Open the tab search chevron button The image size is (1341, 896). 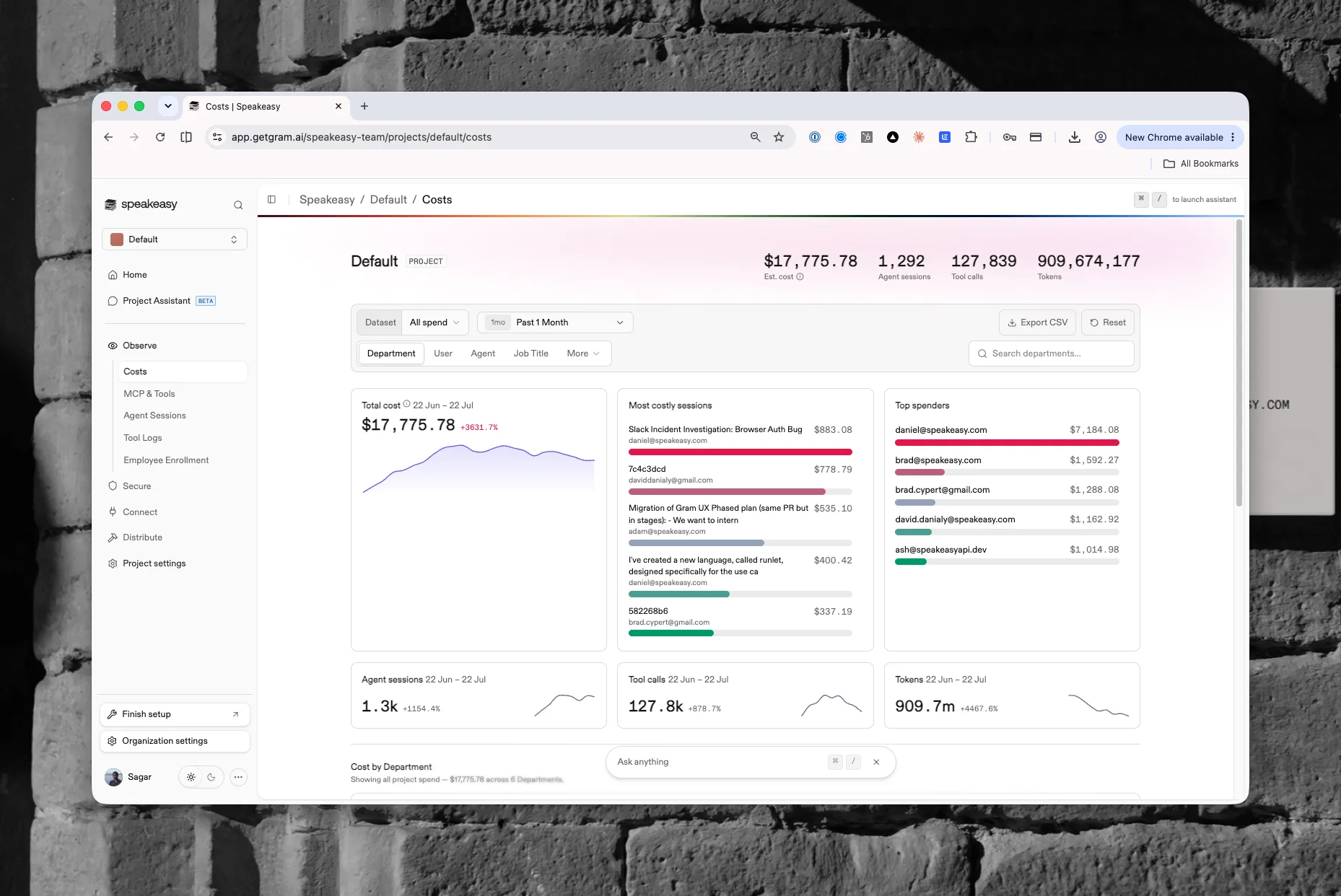pos(168,106)
